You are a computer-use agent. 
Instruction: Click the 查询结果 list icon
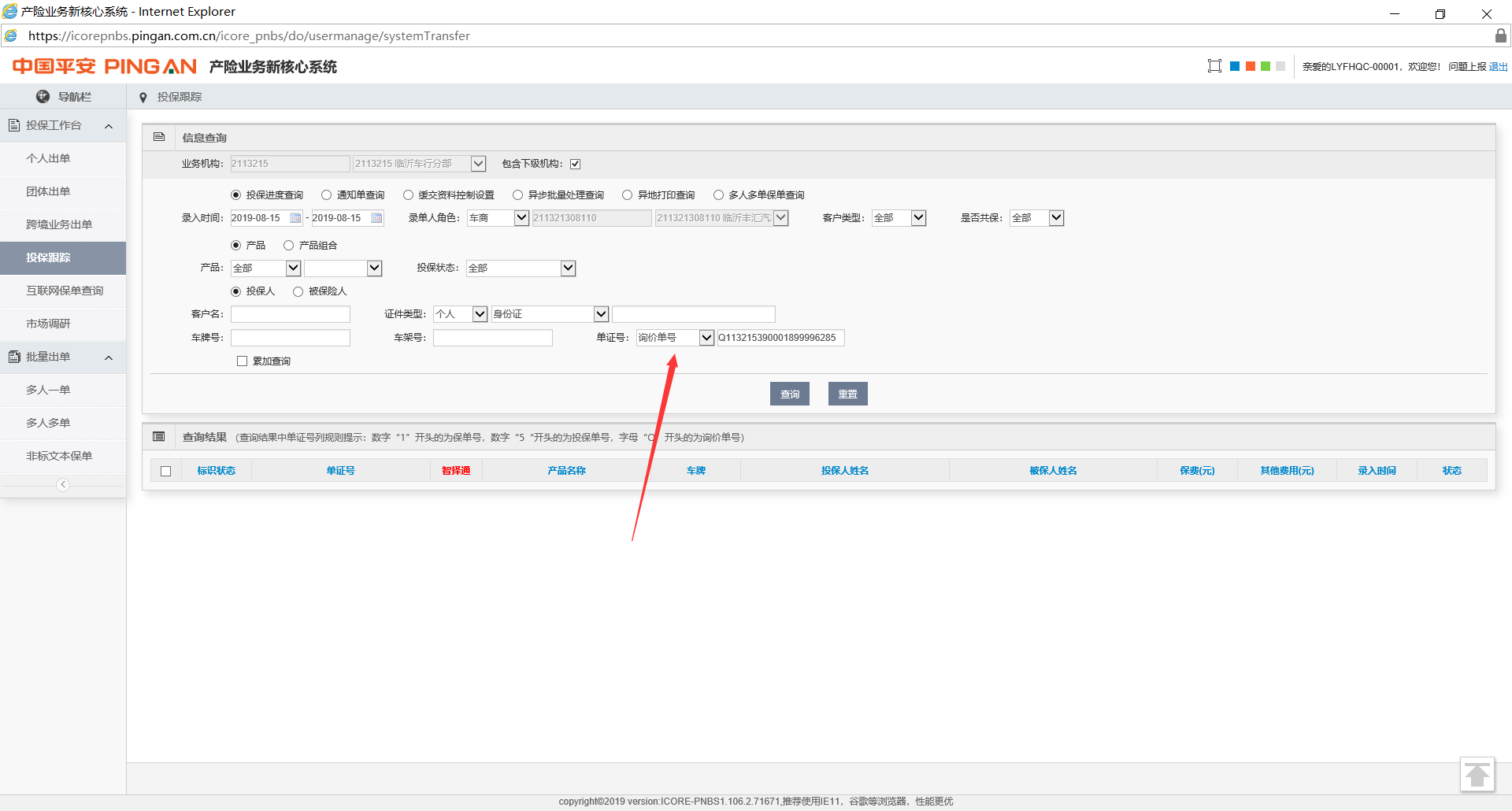[x=159, y=437]
